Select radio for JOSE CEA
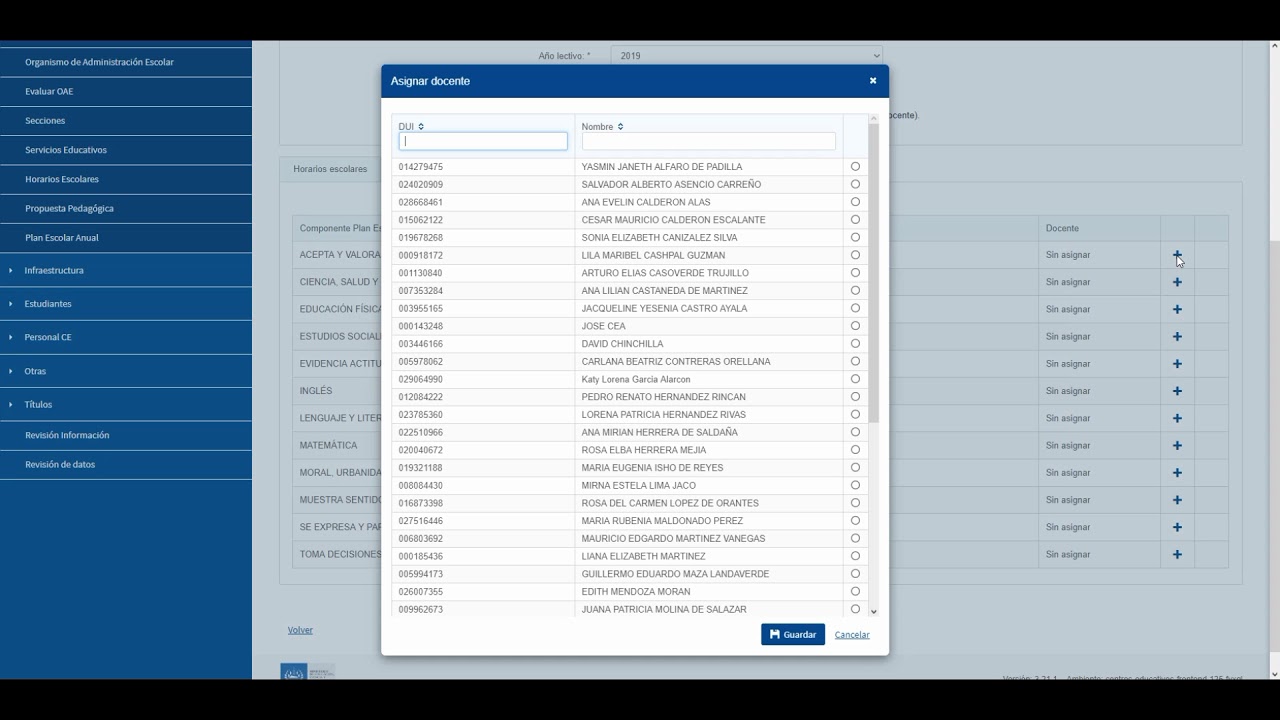This screenshot has height=720, width=1280. (855, 326)
